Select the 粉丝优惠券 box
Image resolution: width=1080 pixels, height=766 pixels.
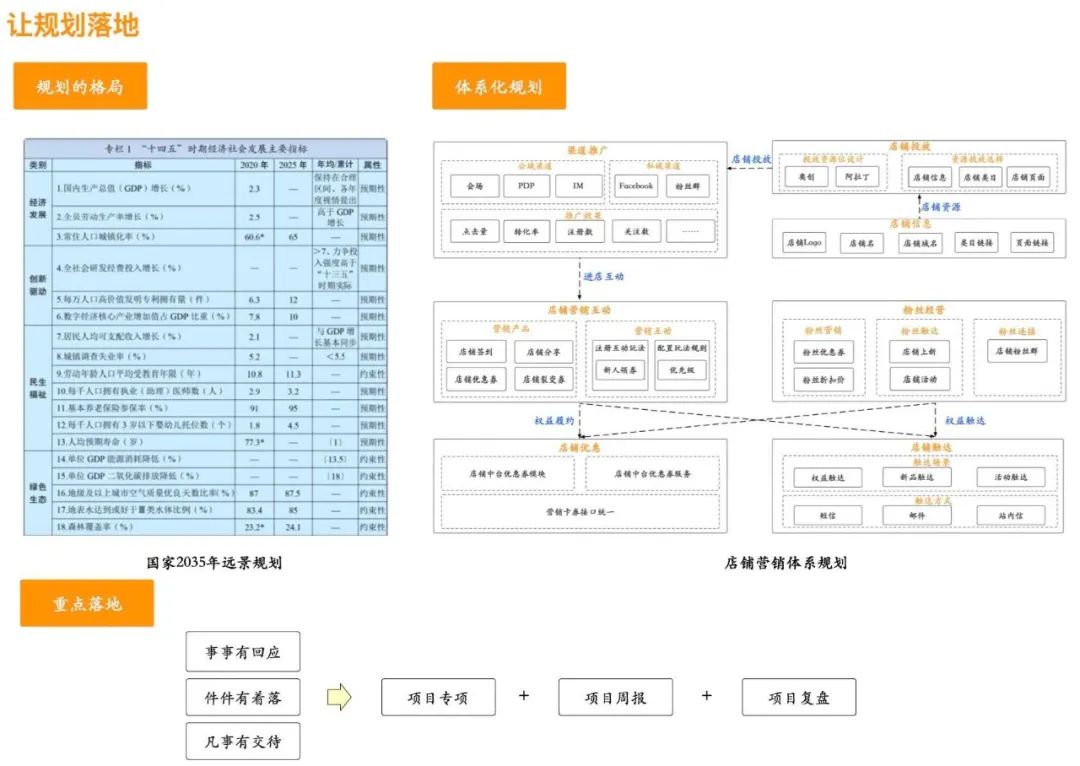click(823, 352)
